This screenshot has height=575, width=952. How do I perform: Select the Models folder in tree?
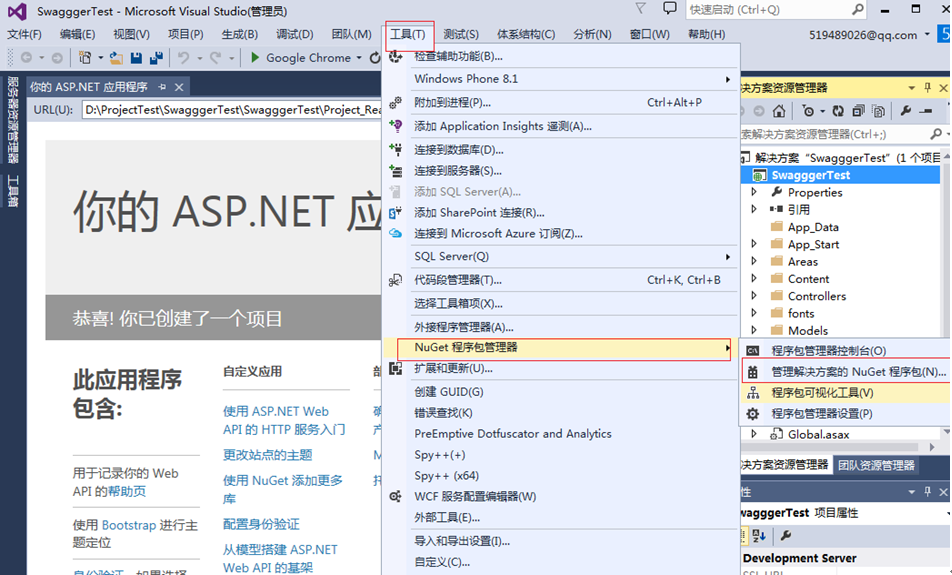(x=808, y=330)
